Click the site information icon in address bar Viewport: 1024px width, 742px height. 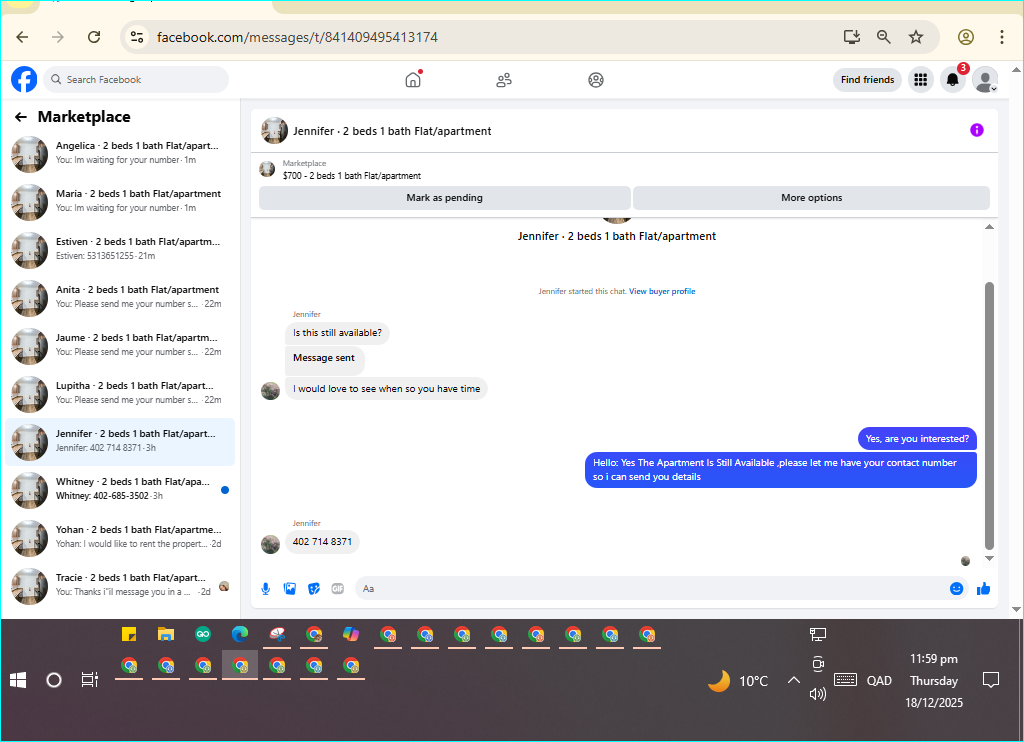click(x=136, y=37)
